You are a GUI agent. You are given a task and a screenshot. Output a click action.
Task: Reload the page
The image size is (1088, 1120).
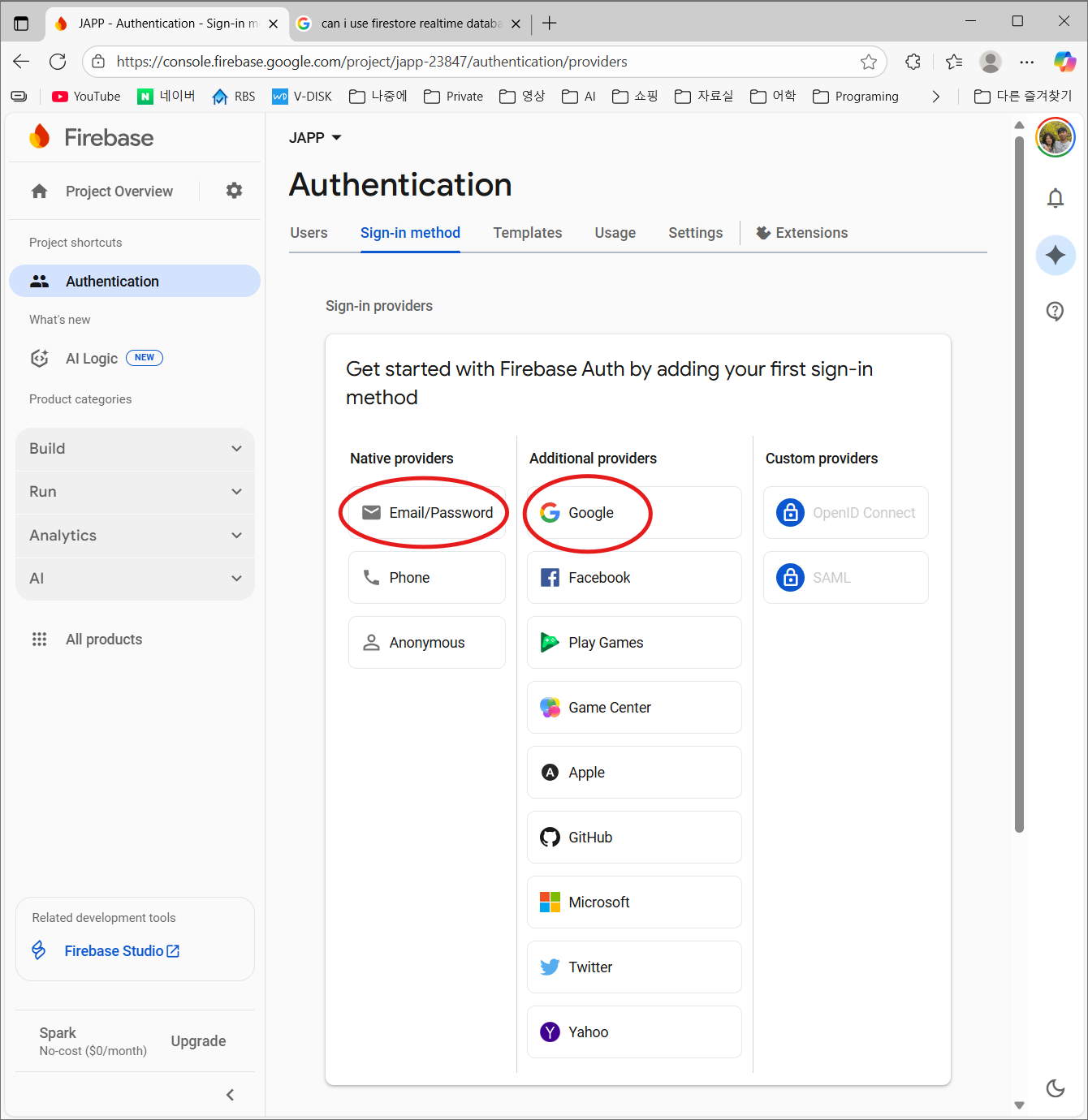coord(58,62)
